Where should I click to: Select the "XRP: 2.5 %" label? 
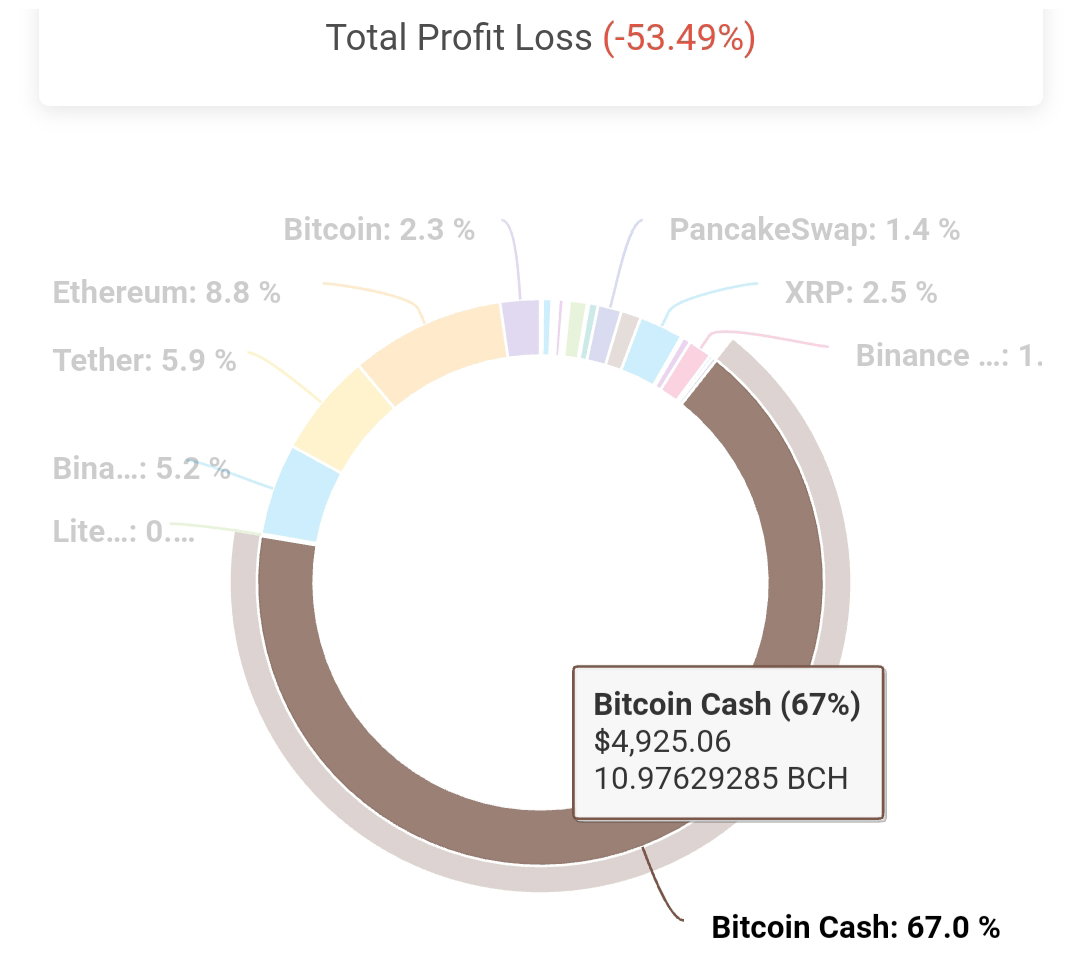pos(861,293)
